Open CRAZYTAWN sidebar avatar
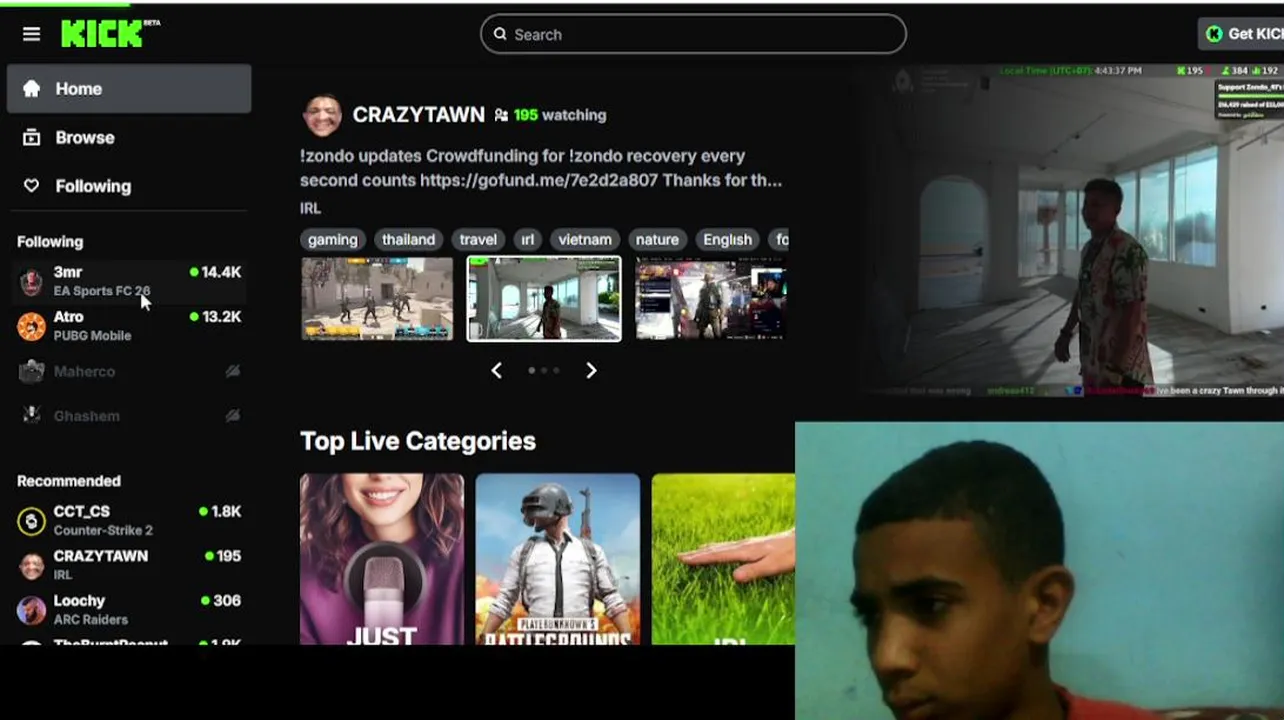 point(32,565)
